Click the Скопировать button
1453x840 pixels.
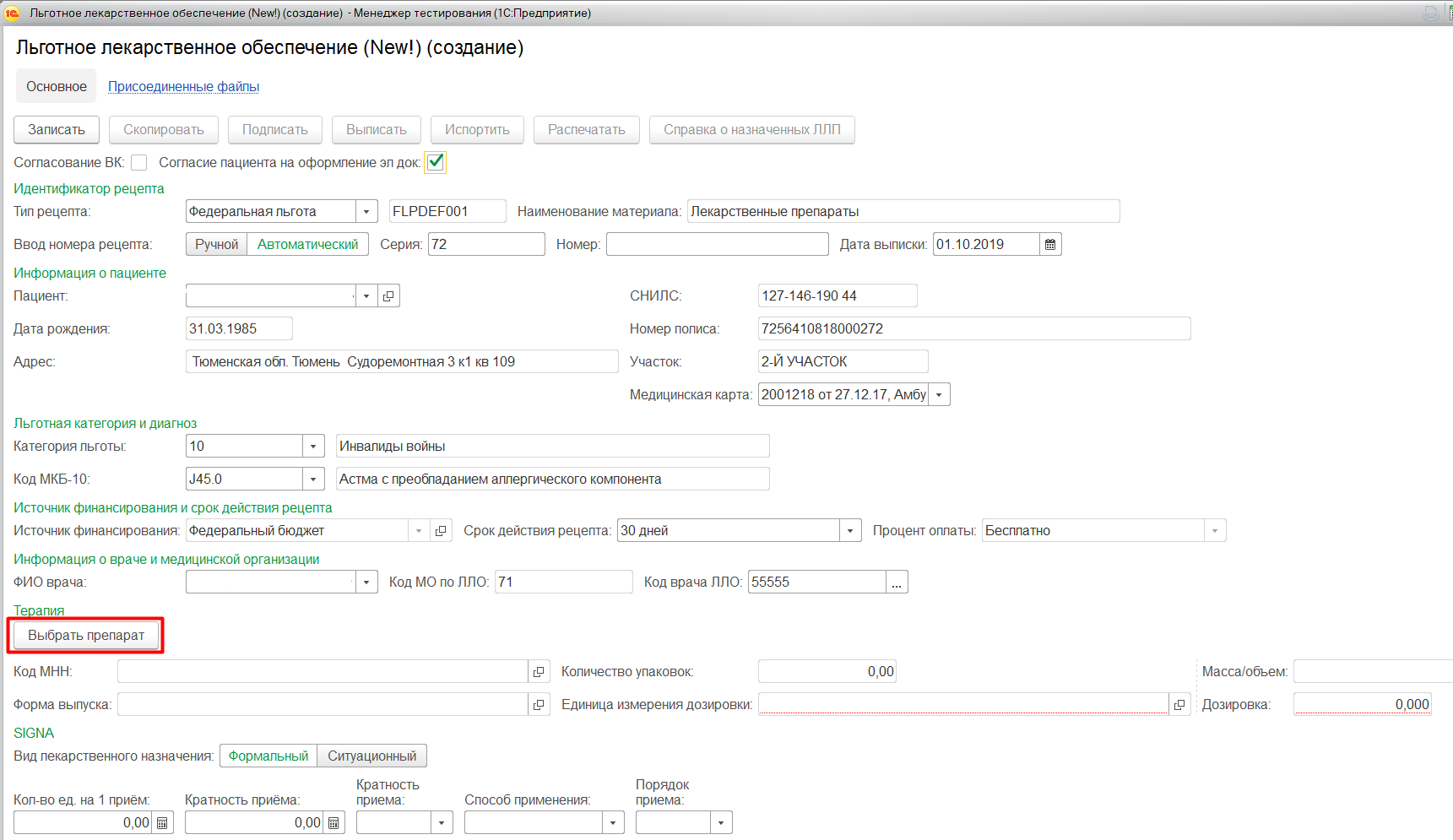click(x=164, y=129)
